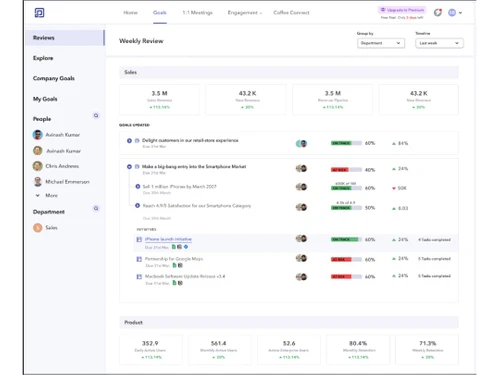
Task: Click the owner avatars on Make a big-bang entry row
Action: 301,169
